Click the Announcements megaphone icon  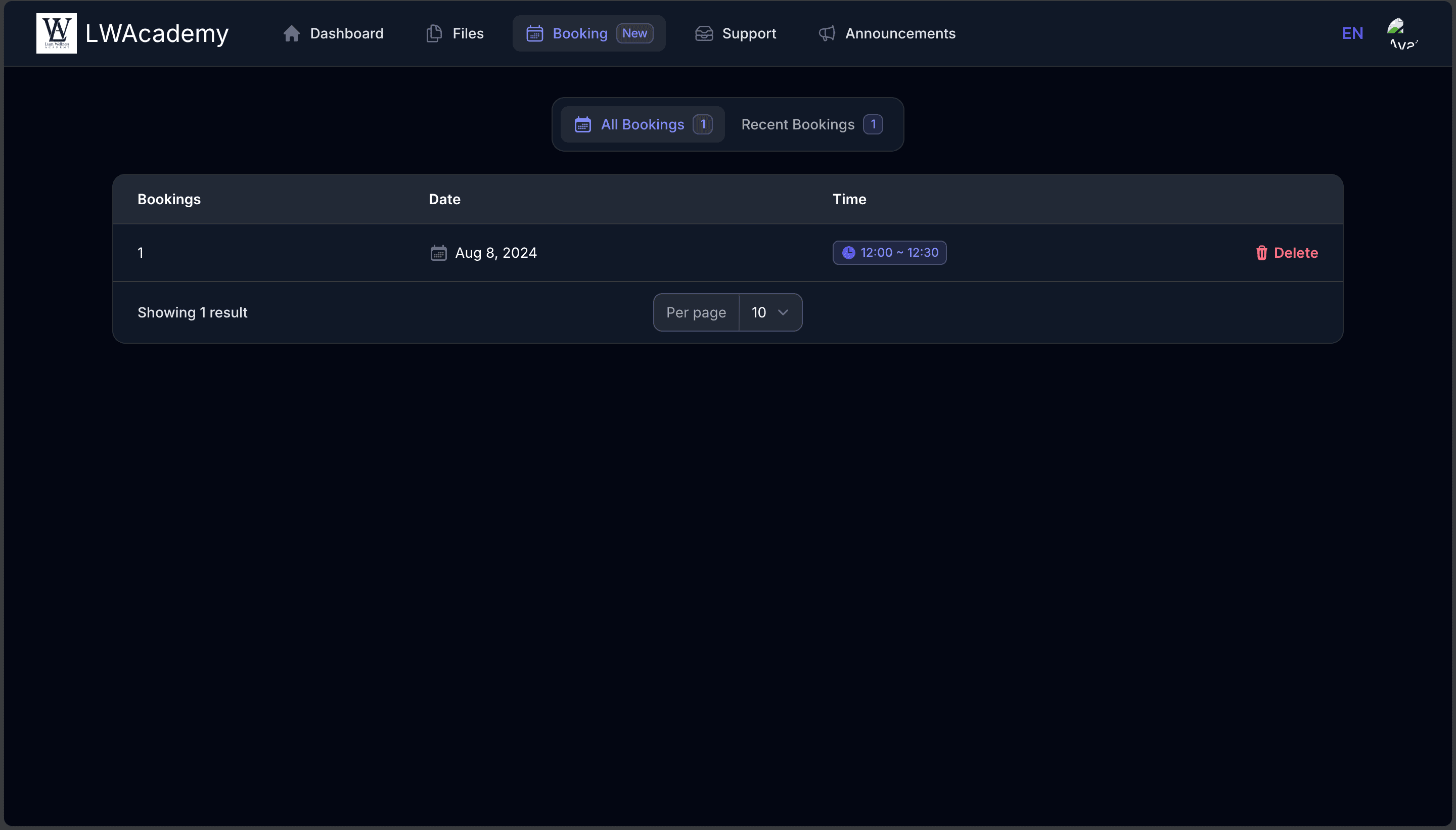coord(827,33)
